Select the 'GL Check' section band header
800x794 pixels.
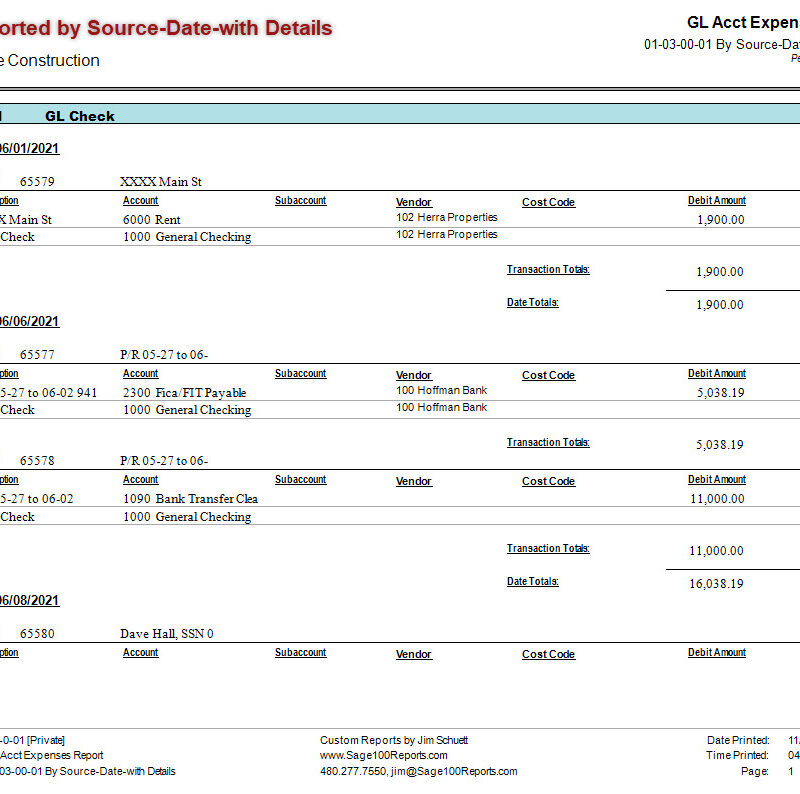pyautogui.click(x=400, y=114)
